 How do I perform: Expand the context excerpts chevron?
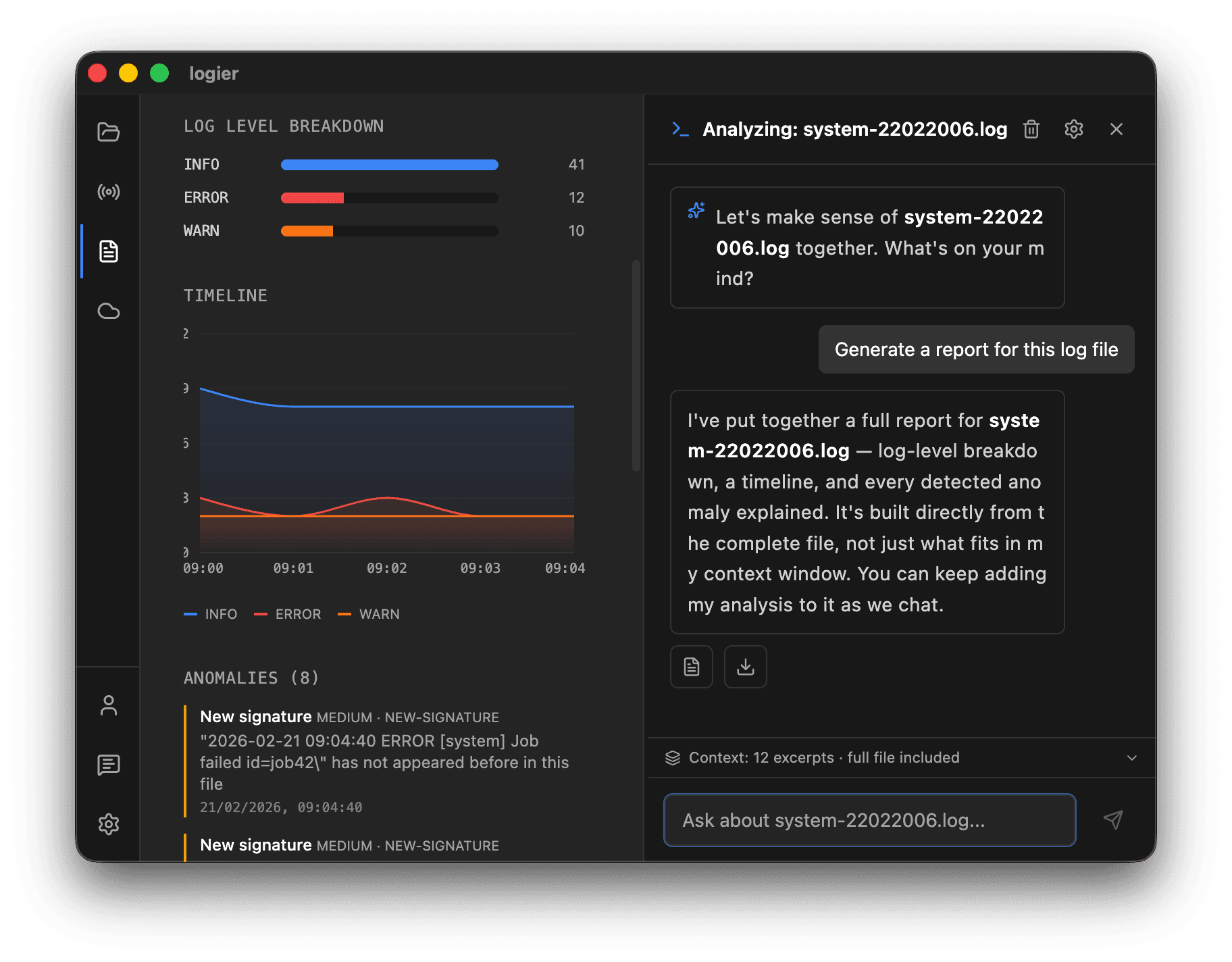tap(1131, 758)
